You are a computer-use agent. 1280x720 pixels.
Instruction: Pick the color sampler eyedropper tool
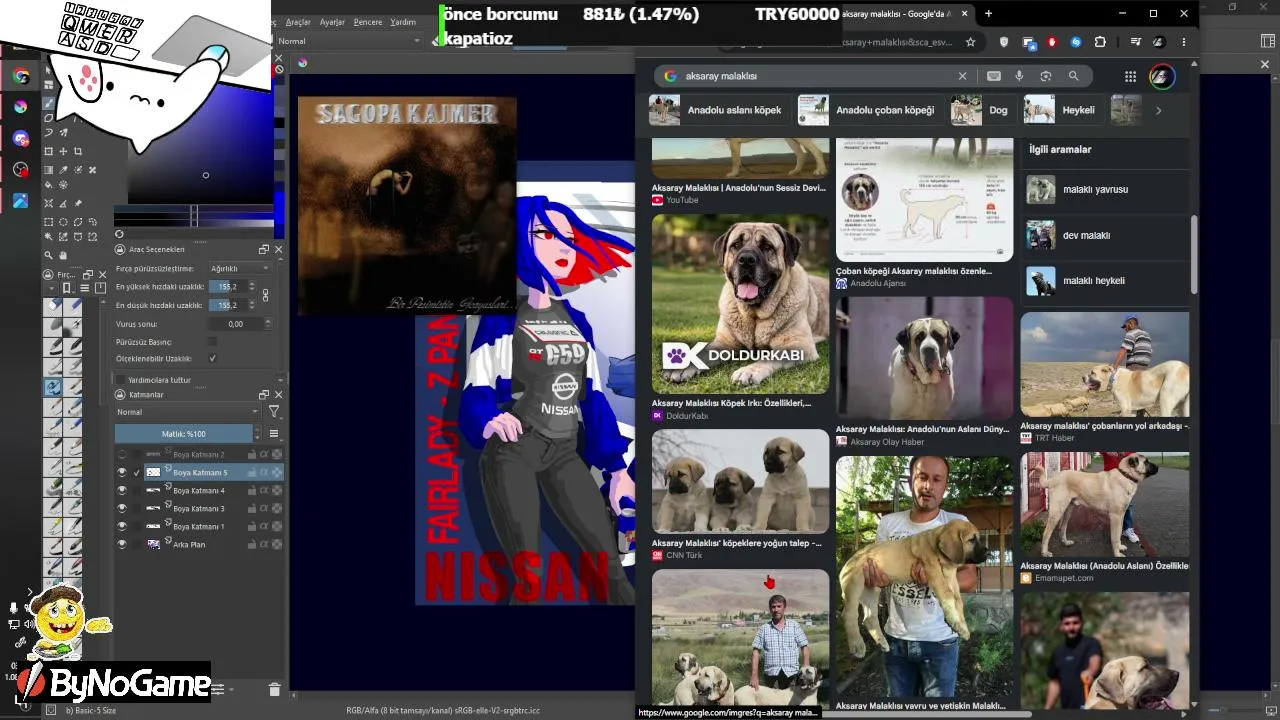[x=63, y=169]
